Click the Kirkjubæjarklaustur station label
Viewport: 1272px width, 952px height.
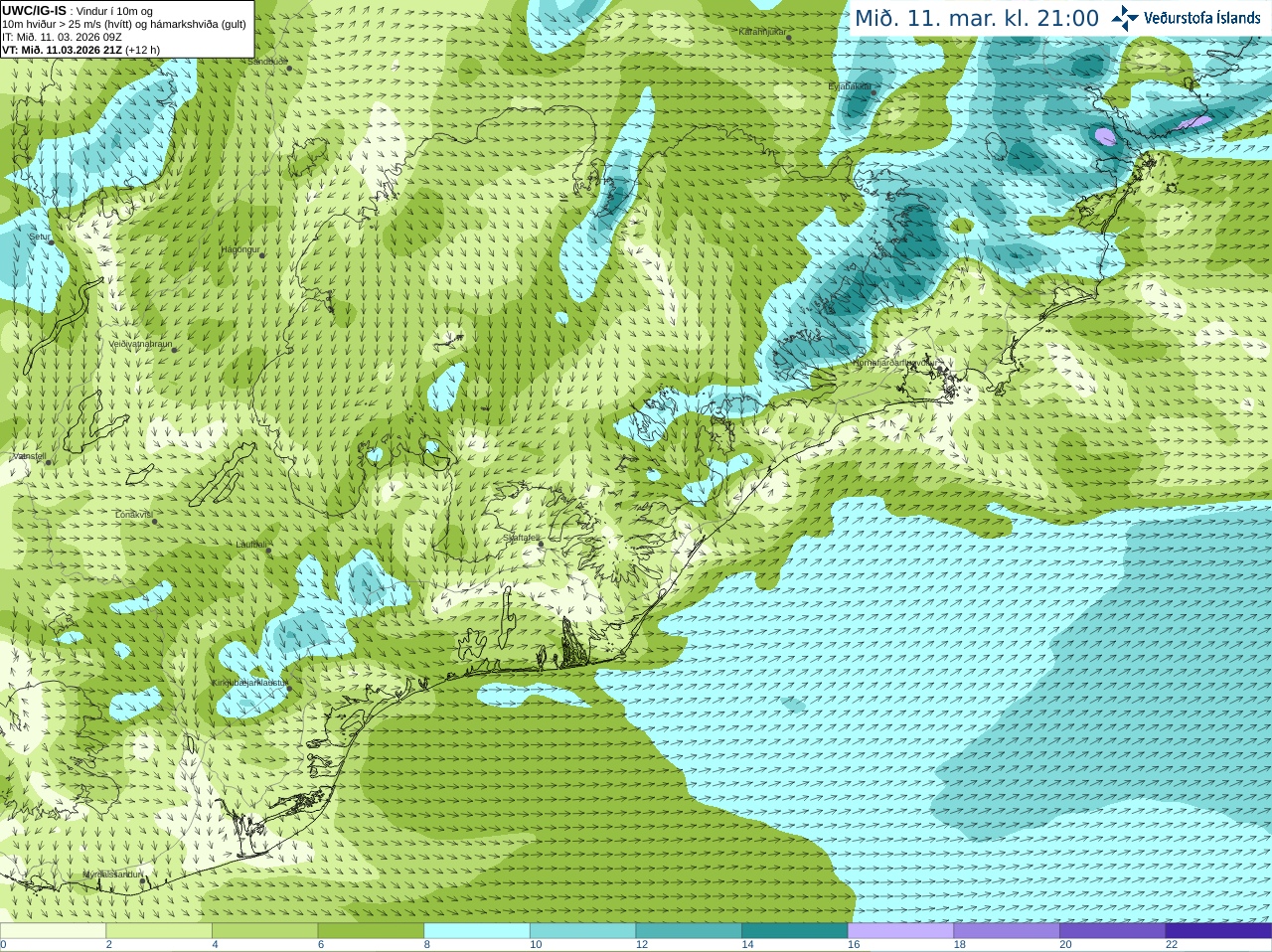point(249,684)
